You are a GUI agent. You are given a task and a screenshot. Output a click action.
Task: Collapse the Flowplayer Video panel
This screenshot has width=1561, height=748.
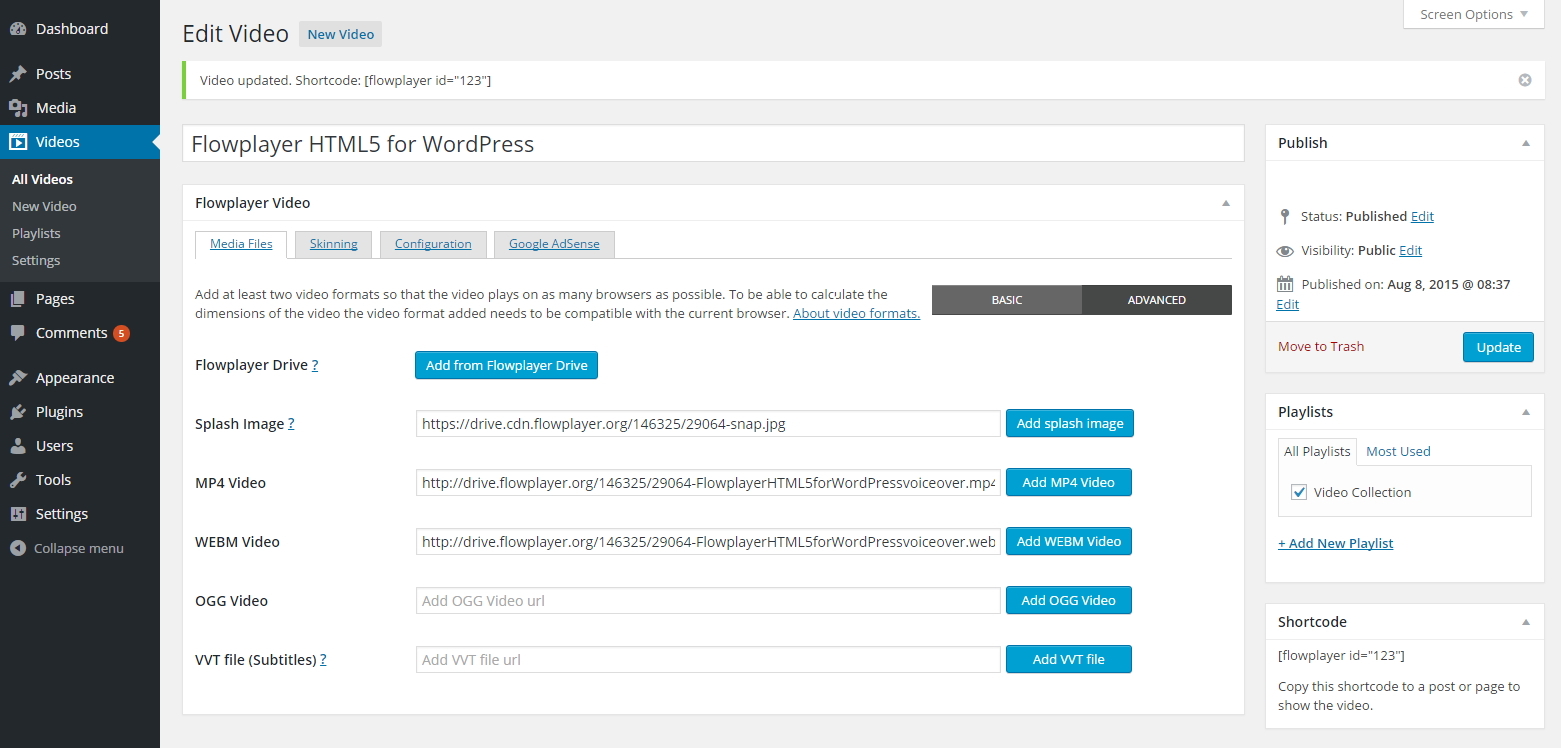(x=1226, y=203)
